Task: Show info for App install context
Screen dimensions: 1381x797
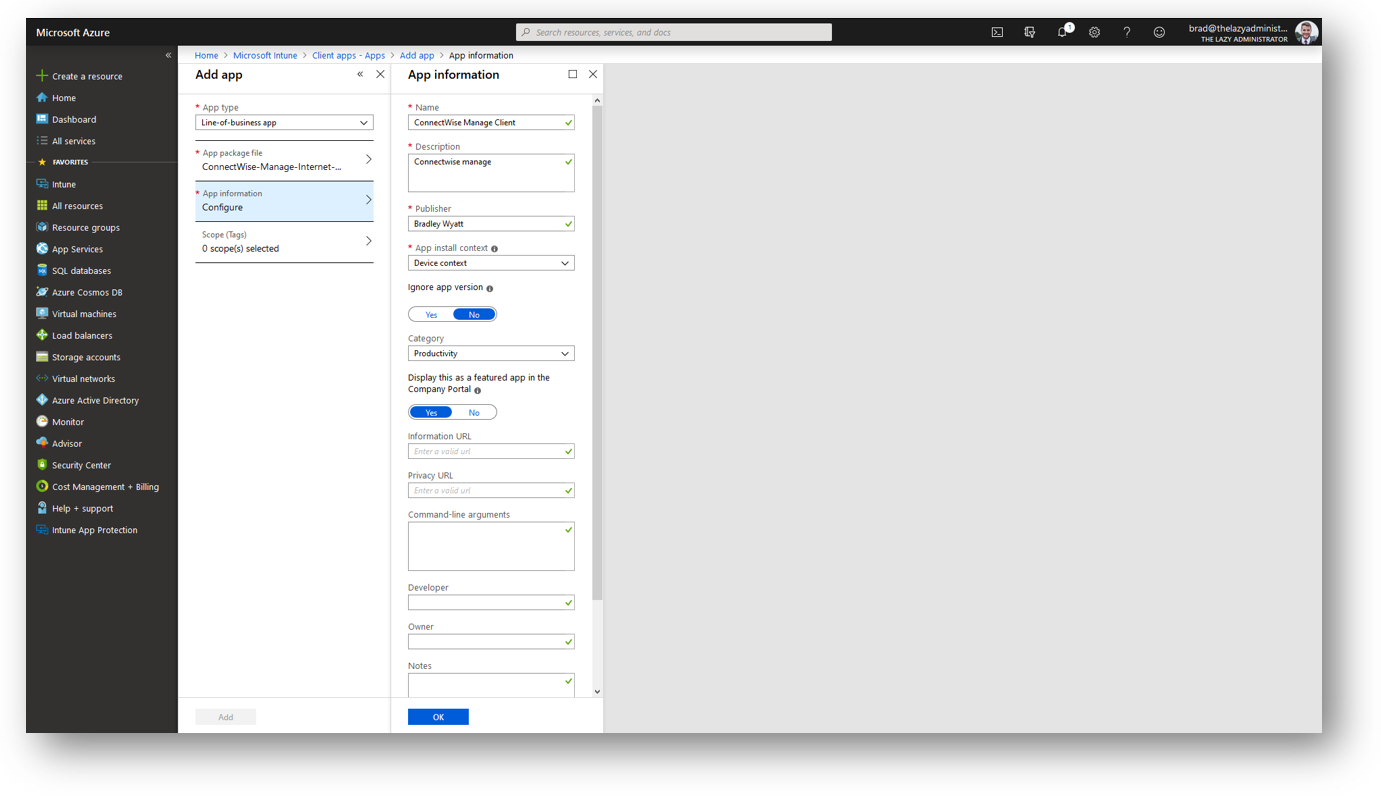Action: click(494, 249)
